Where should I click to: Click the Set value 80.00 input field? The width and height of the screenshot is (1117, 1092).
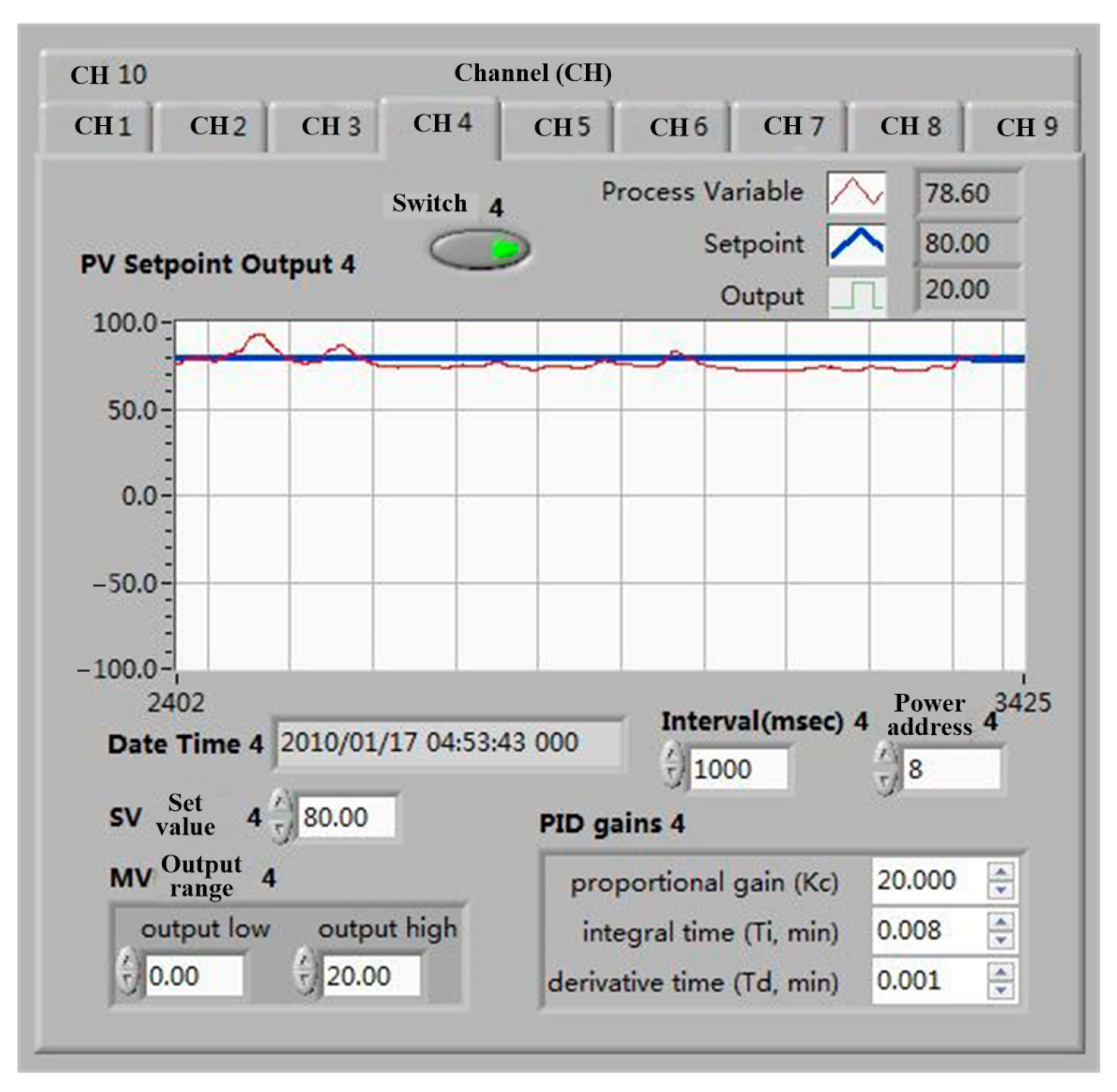point(345,817)
